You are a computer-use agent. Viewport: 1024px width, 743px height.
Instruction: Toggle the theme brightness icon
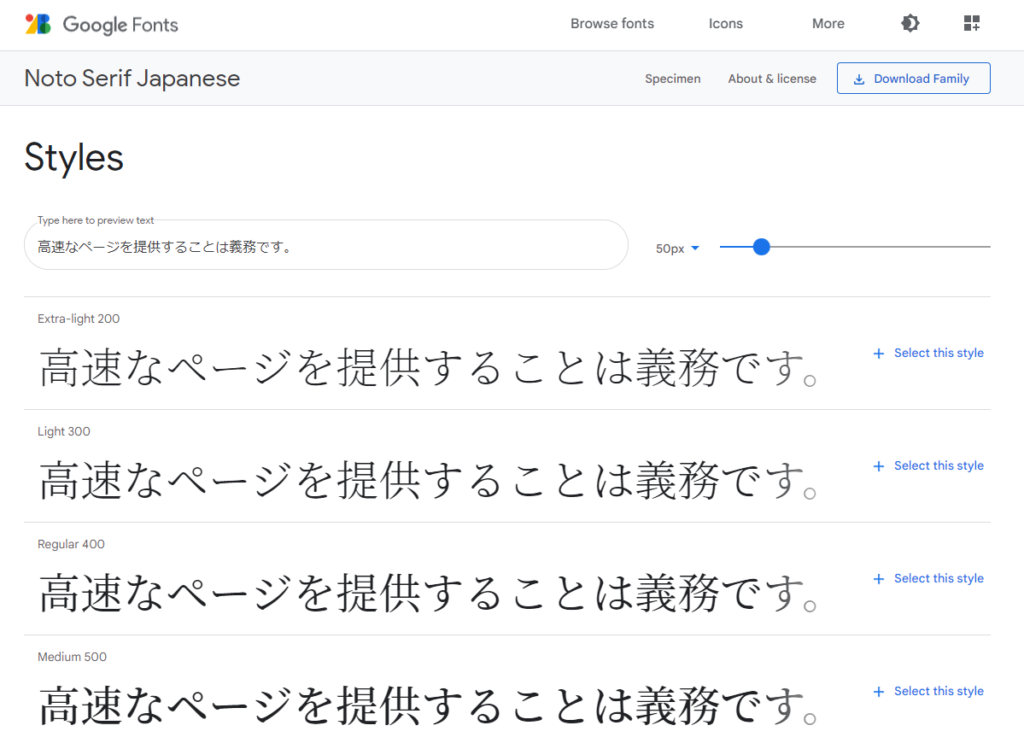click(910, 24)
